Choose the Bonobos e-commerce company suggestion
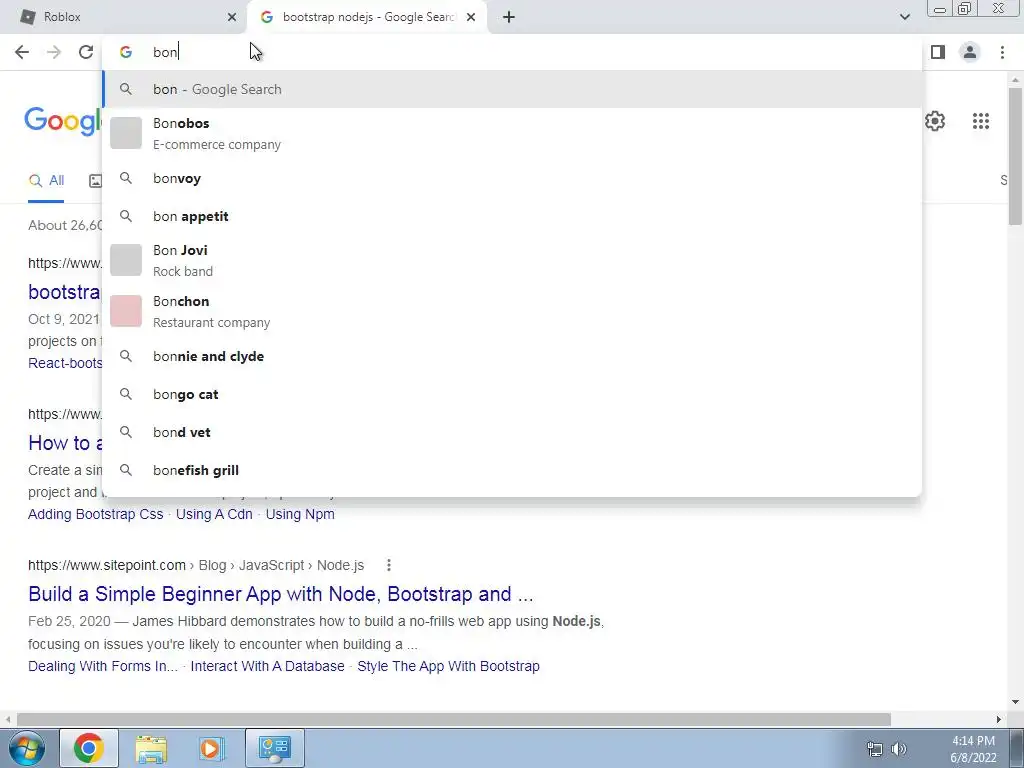Viewport: 1024px width, 768px height. (x=512, y=133)
